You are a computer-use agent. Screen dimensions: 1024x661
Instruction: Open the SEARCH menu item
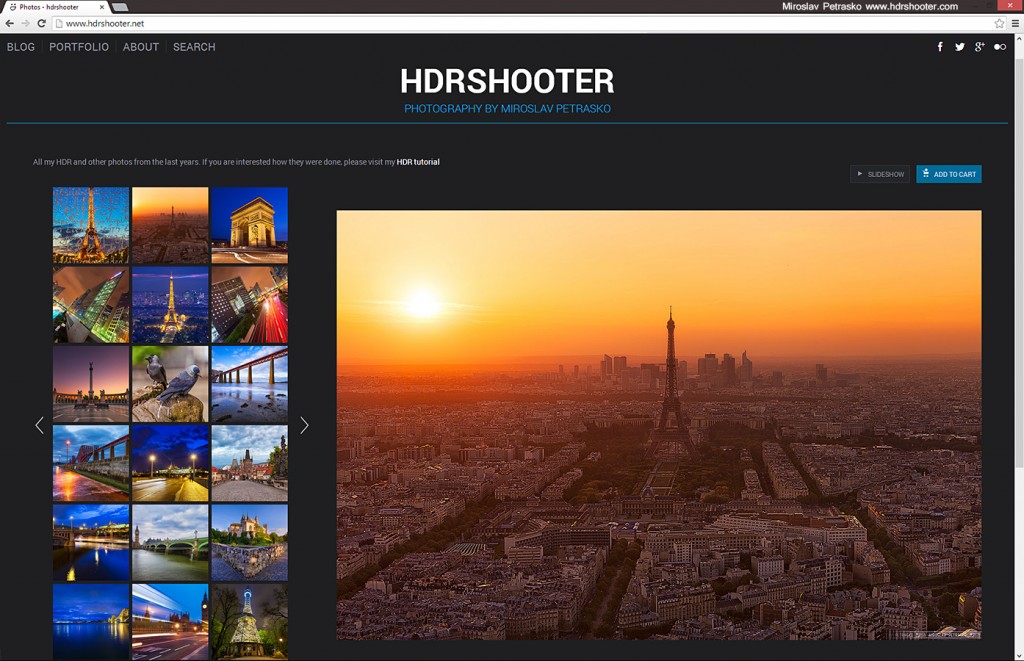click(194, 47)
